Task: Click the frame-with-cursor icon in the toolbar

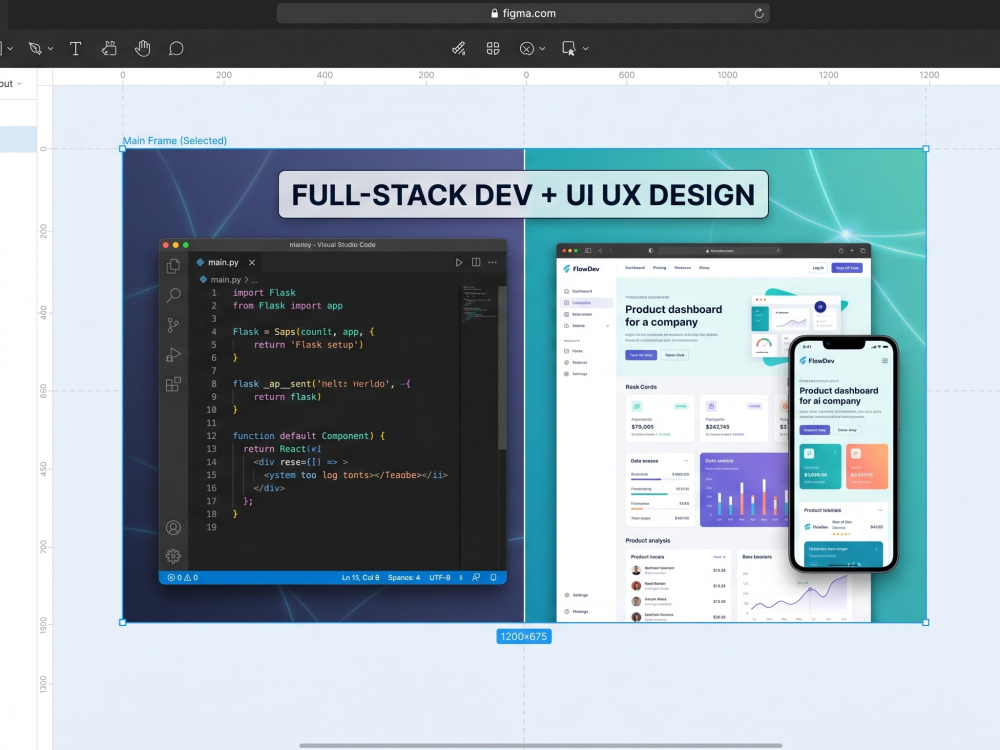Action: [x=569, y=48]
